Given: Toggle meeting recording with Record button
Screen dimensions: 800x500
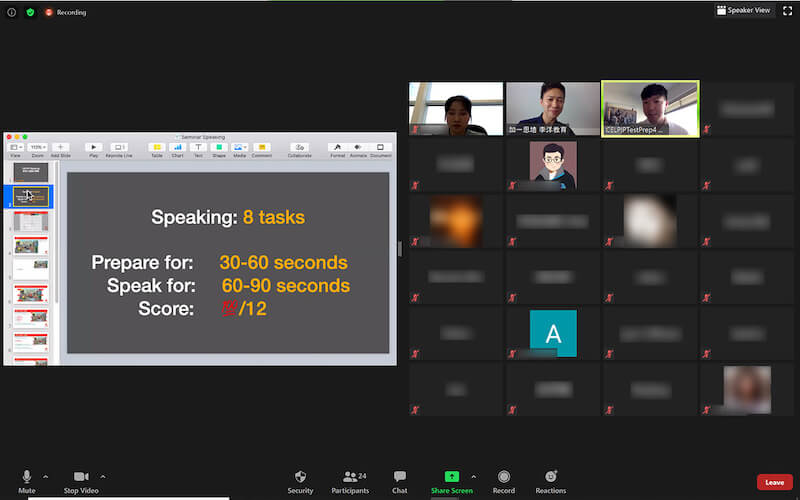Looking at the screenshot, I should 504,477.
